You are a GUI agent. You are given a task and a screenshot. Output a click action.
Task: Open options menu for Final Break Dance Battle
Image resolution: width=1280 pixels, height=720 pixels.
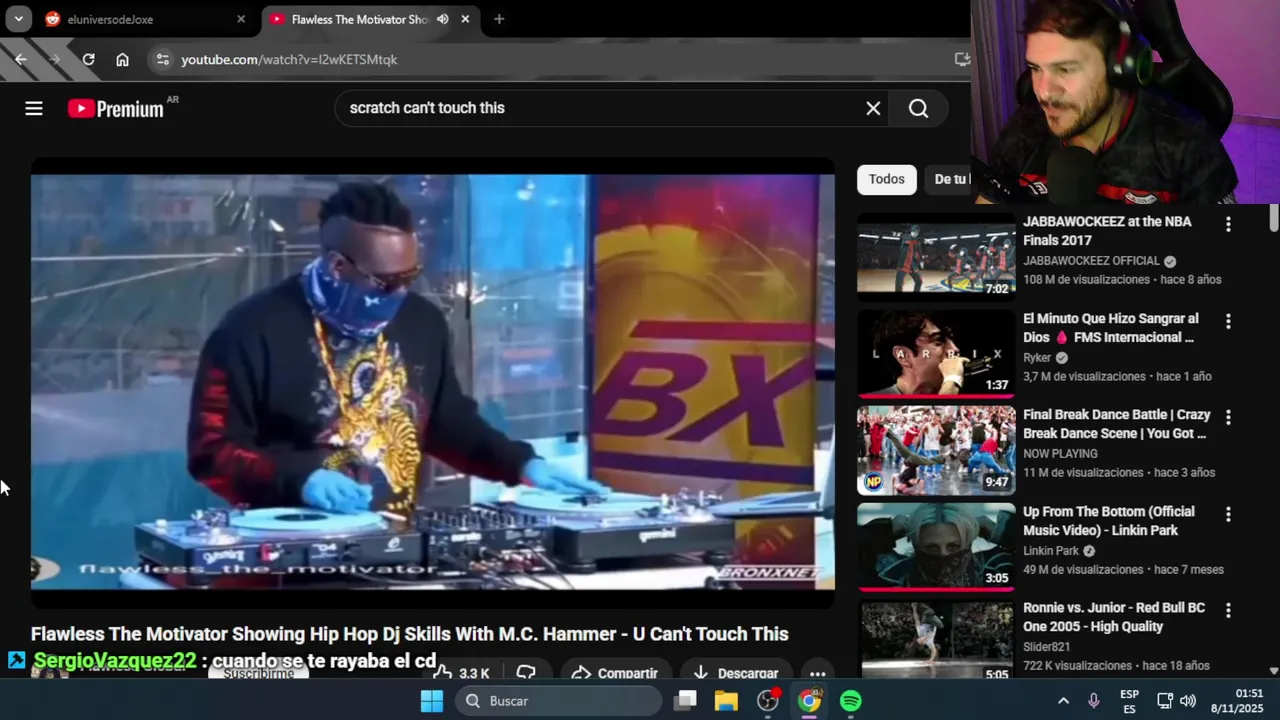point(1228,417)
